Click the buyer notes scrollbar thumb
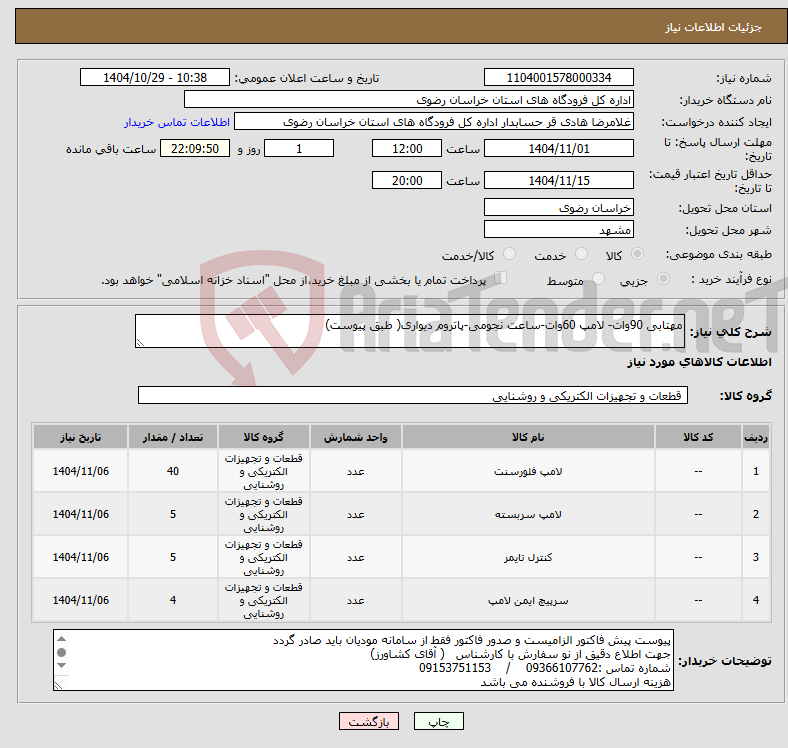788x748 pixels. (x=61, y=652)
